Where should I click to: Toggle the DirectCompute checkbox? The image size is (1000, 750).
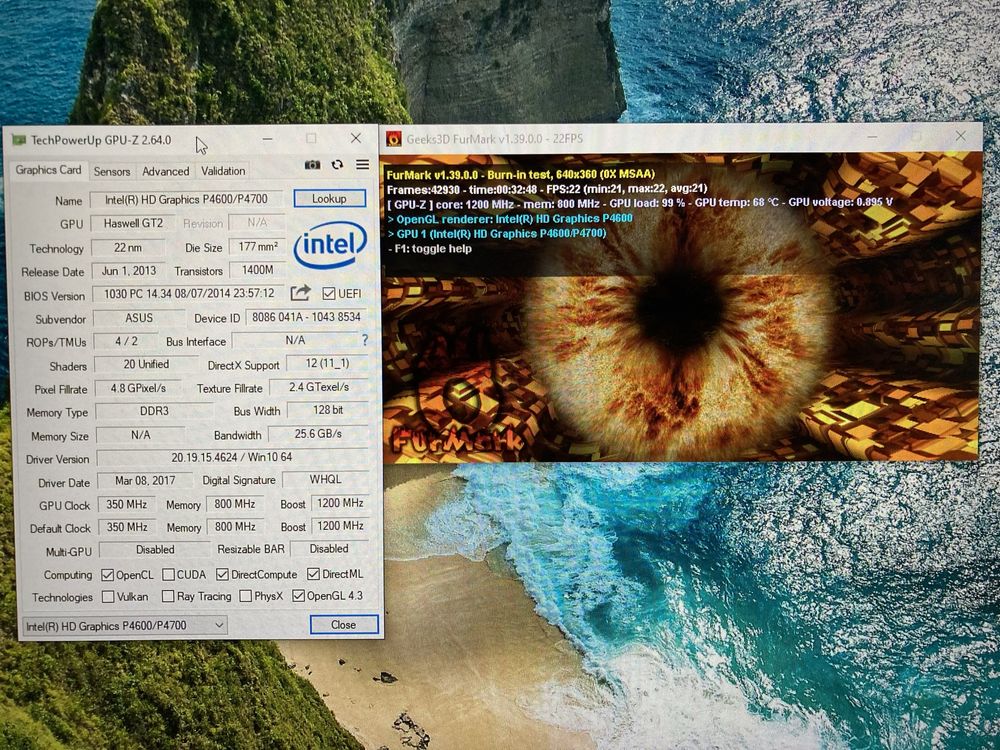click(x=222, y=575)
